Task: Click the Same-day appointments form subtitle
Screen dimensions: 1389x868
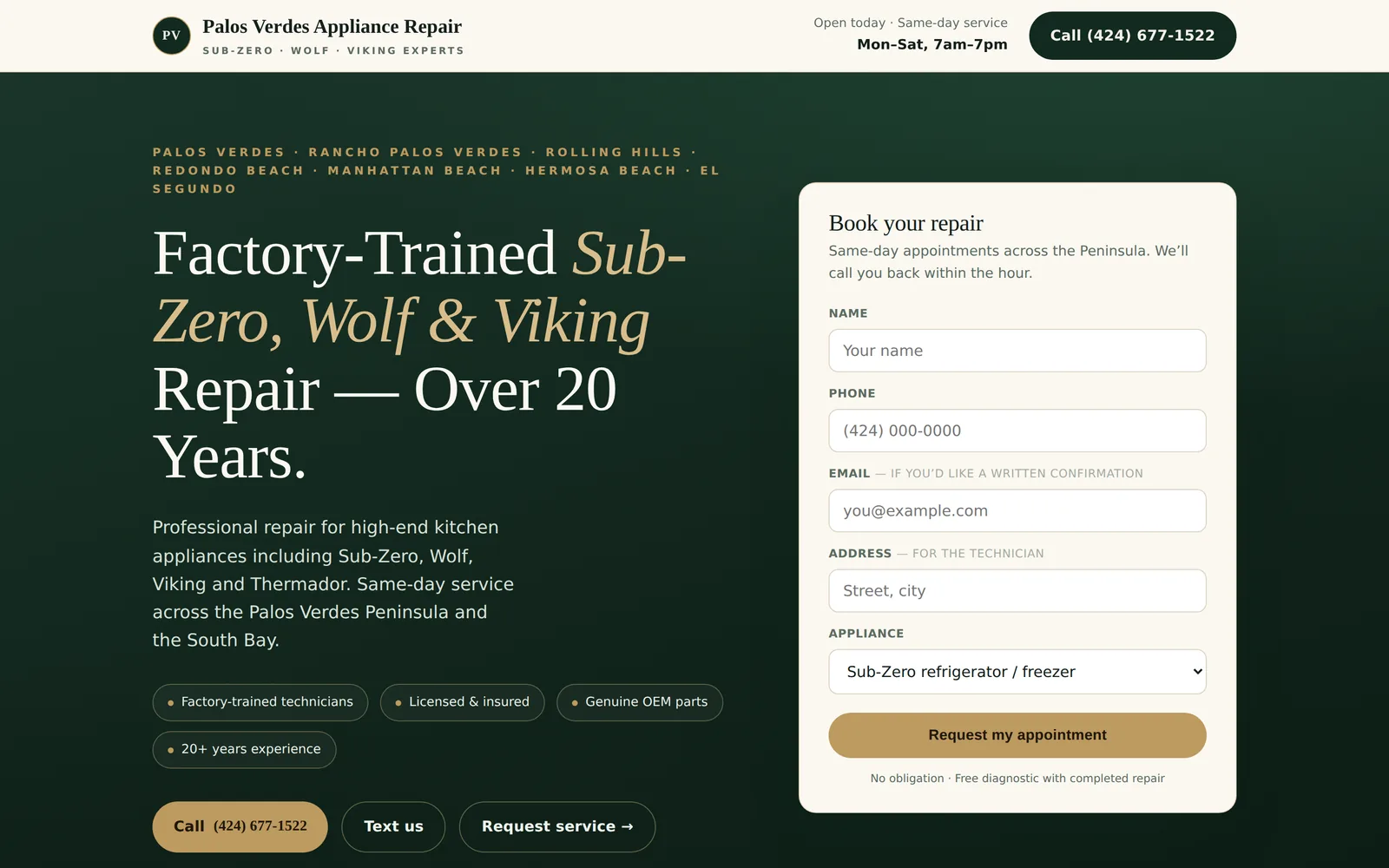Action: 1008,261
